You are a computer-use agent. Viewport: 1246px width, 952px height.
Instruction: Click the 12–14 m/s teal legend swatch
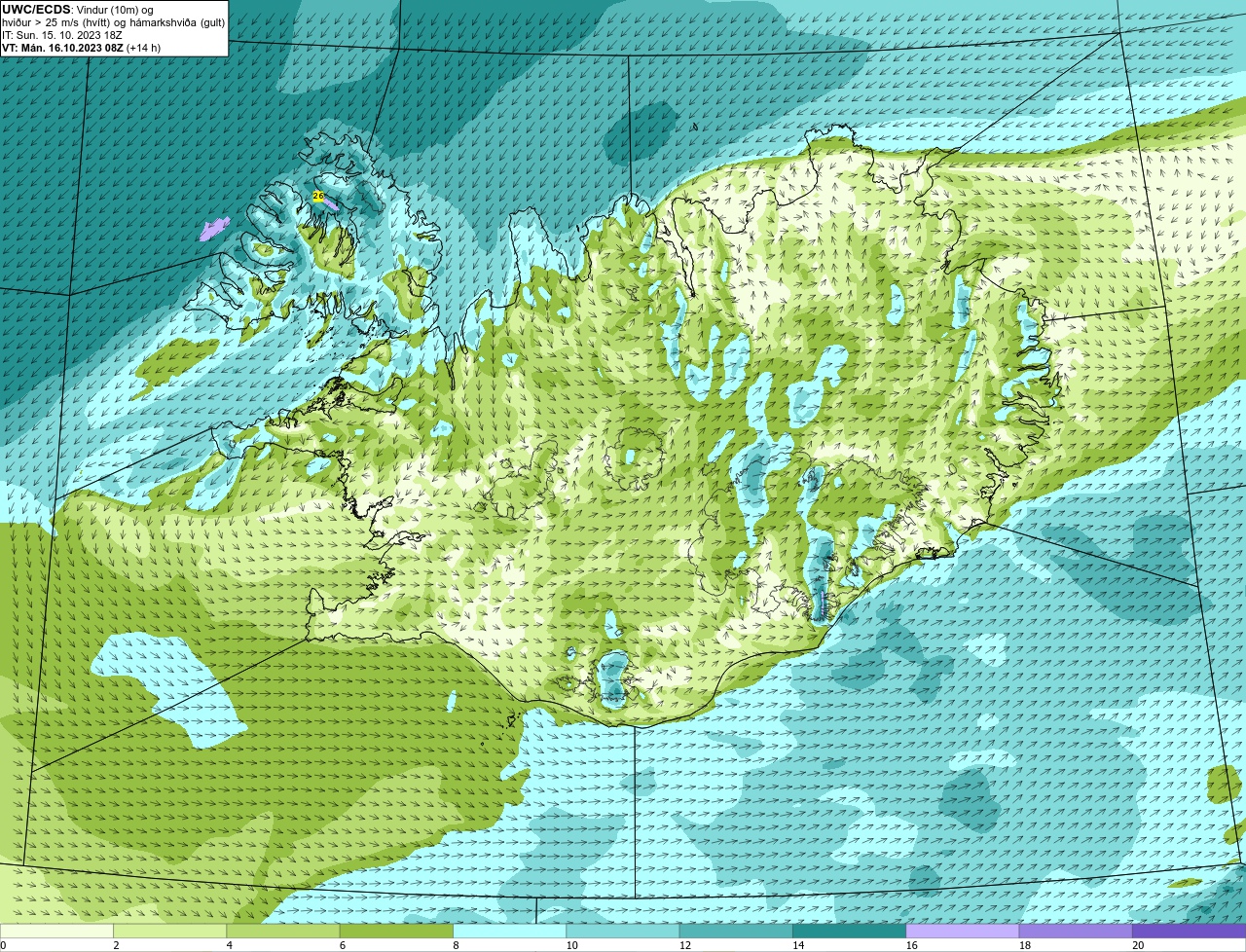click(736, 931)
